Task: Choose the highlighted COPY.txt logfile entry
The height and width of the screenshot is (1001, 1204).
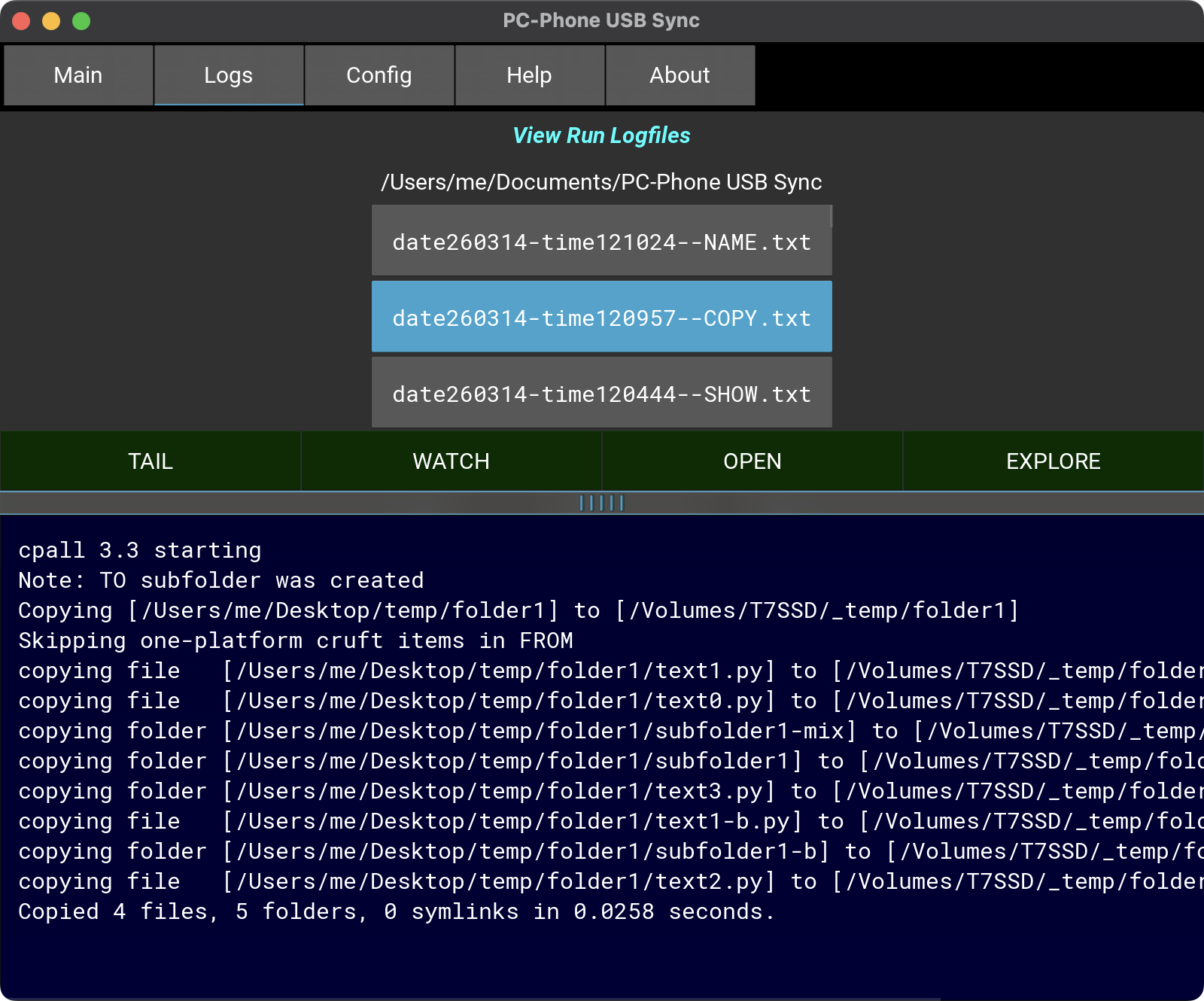Action: pyautogui.click(x=601, y=318)
